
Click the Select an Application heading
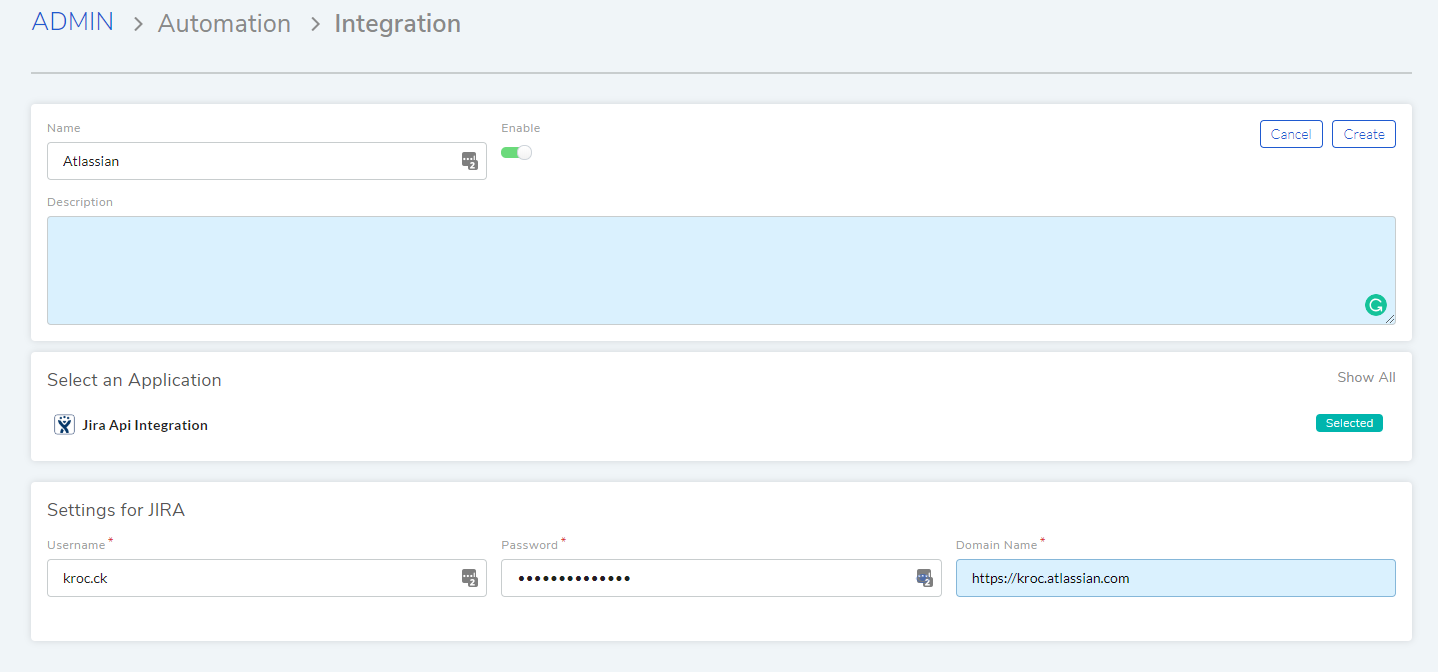click(x=134, y=380)
